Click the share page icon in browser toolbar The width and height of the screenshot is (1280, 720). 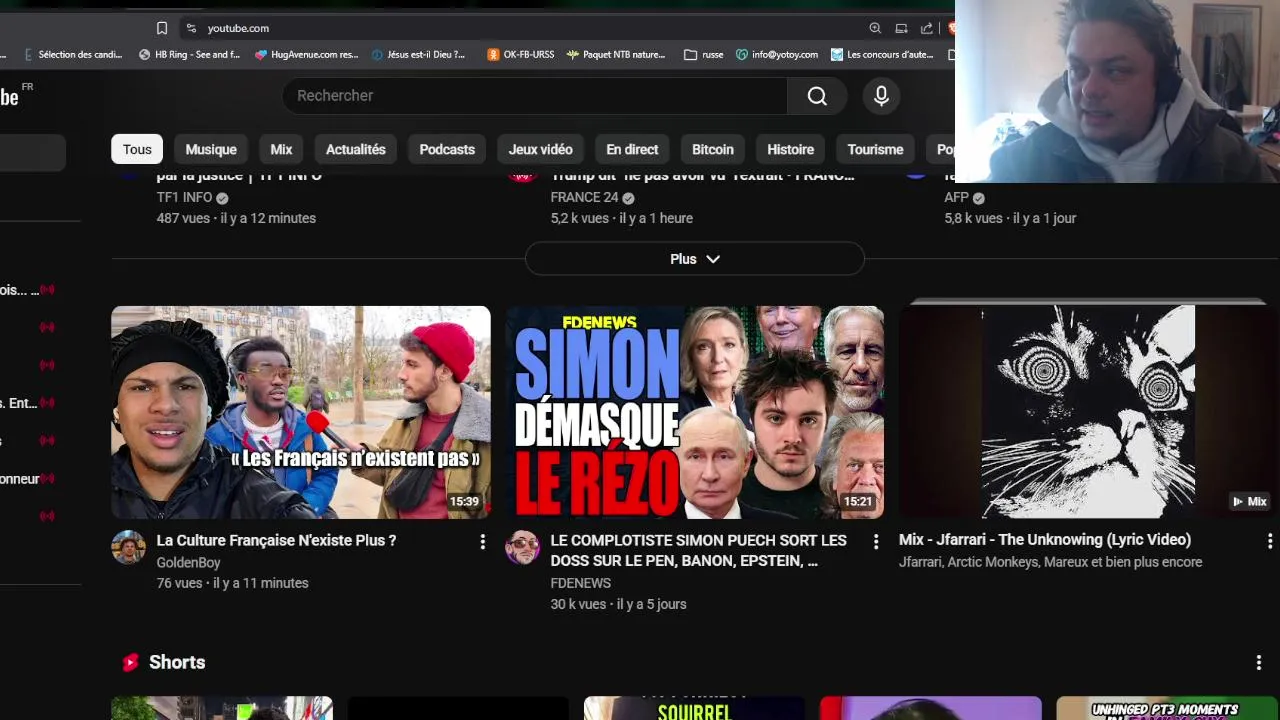pyautogui.click(x=927, y=28)
